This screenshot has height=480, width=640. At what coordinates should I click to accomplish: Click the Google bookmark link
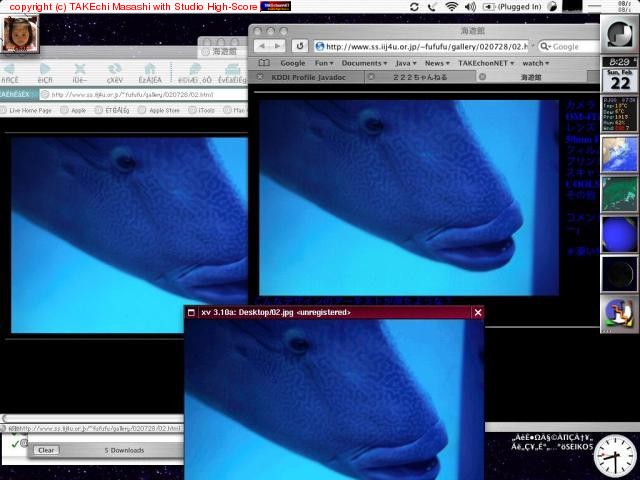(292, 63)
